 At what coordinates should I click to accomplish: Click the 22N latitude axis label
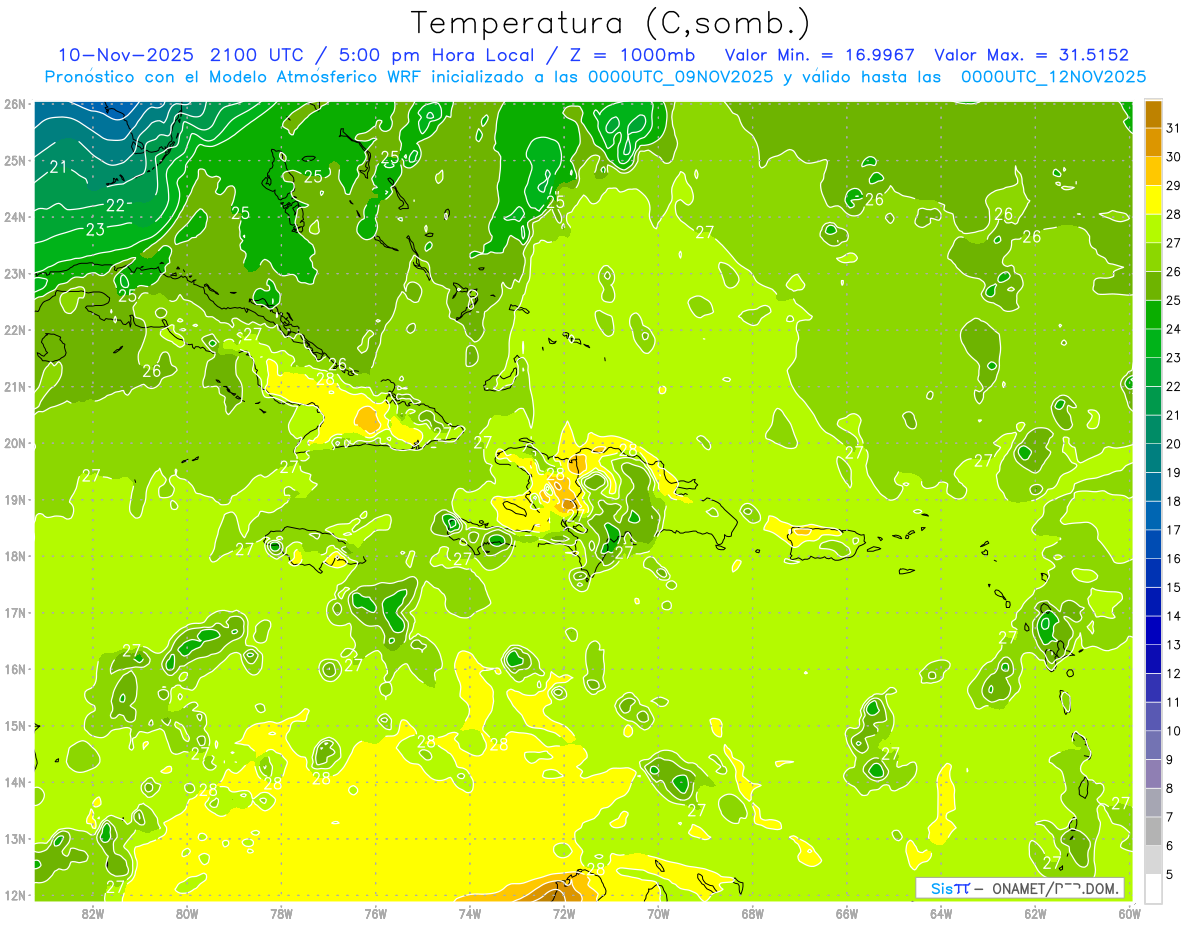point(15,329)
